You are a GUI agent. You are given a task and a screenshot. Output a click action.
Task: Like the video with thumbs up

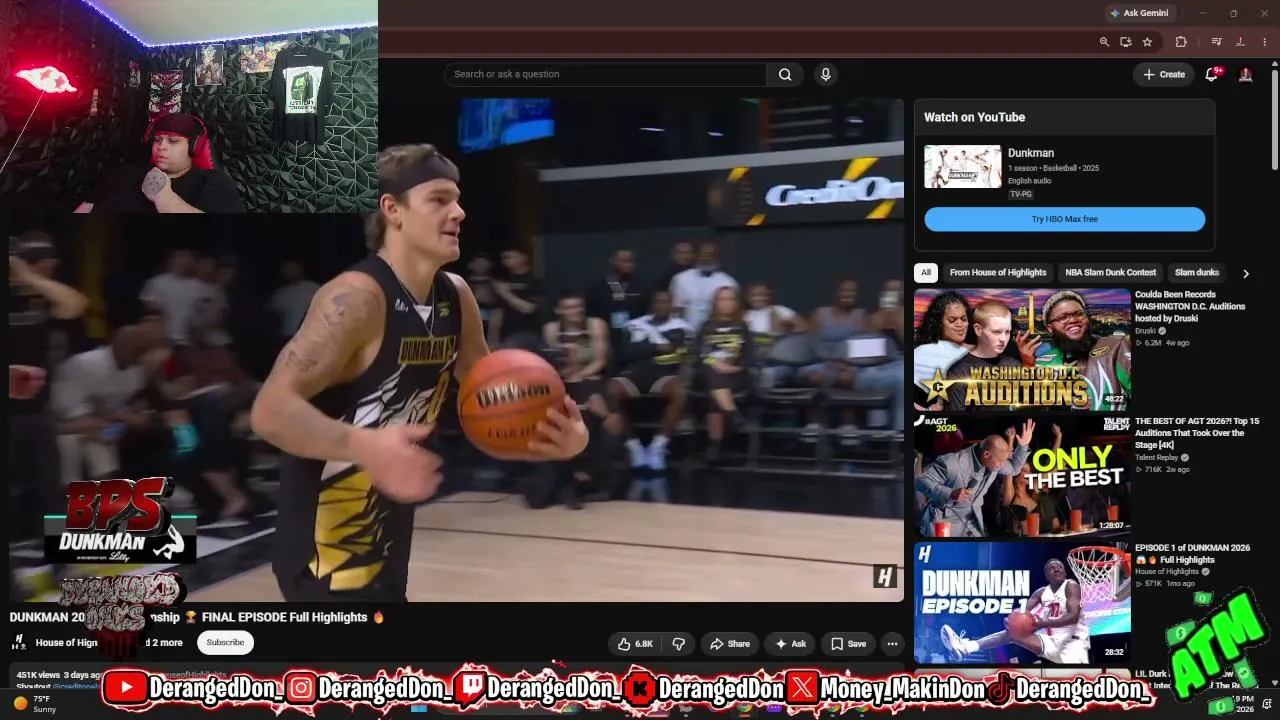[635, 644]
